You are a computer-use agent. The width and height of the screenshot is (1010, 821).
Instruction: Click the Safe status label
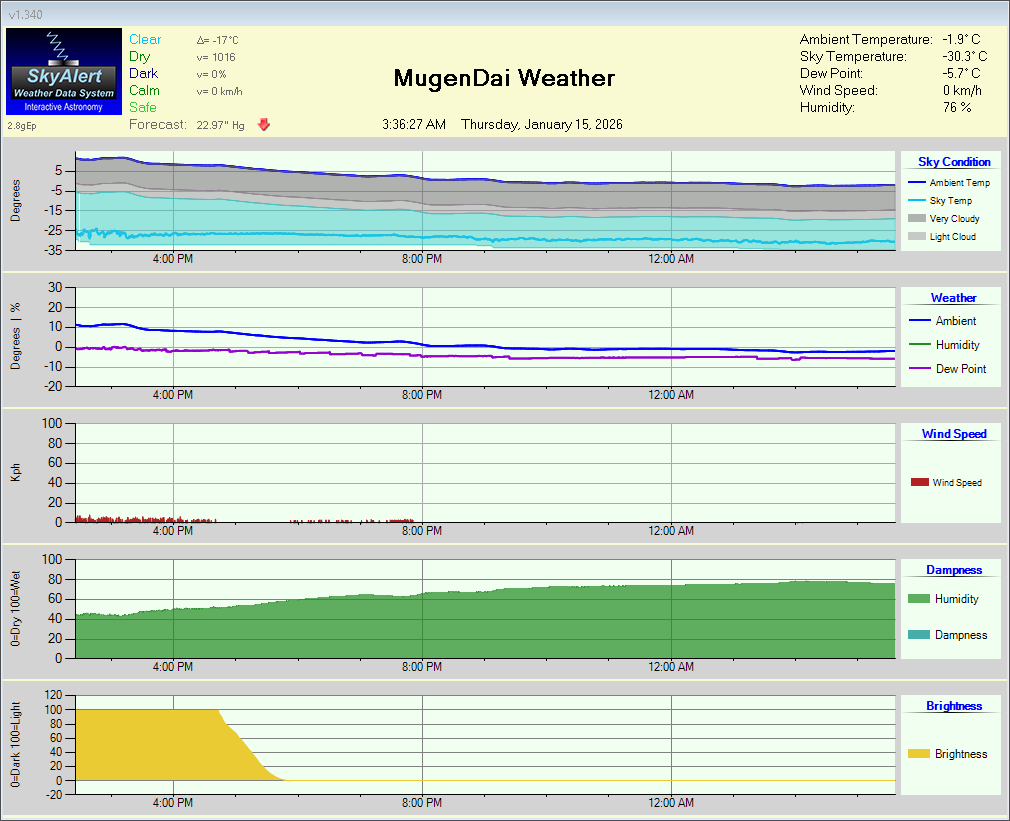[143, 107]
